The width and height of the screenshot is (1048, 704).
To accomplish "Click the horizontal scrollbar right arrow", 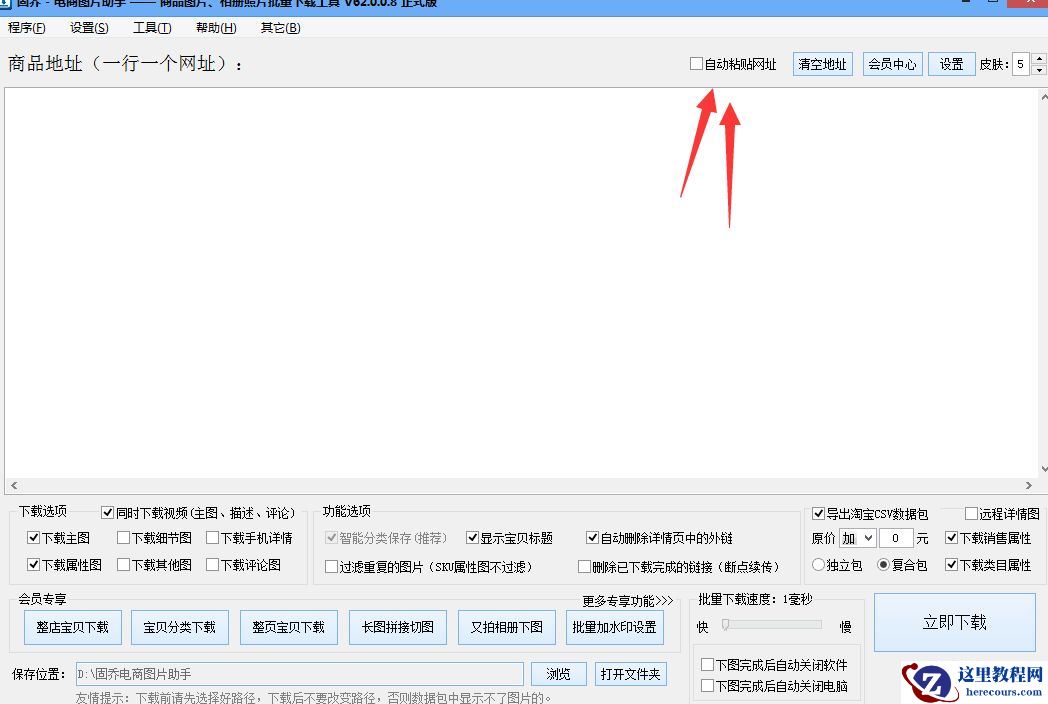I will tap(1029, 485).
